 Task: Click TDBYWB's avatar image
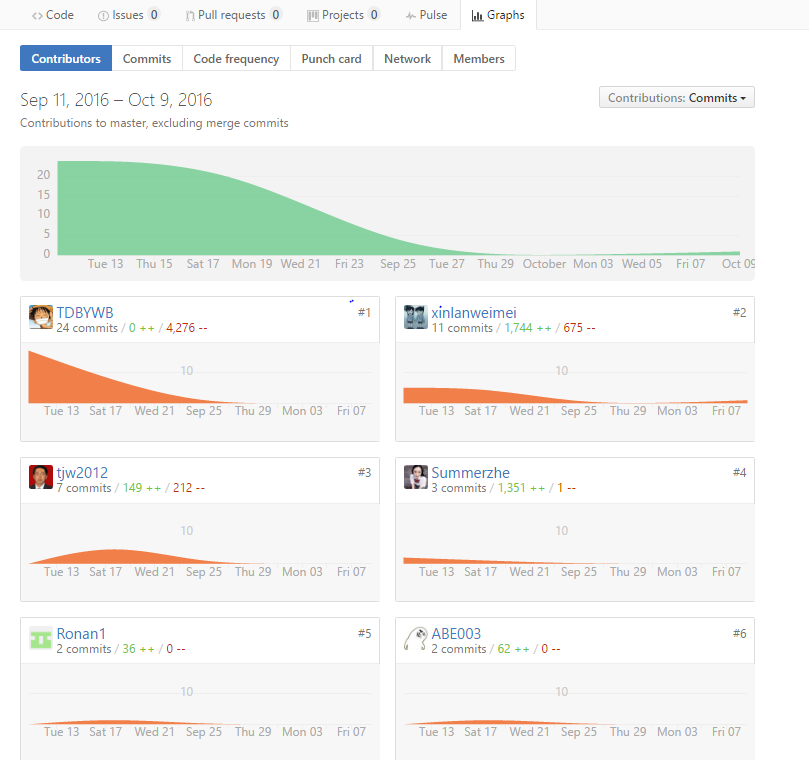click(x=41, y=317)
